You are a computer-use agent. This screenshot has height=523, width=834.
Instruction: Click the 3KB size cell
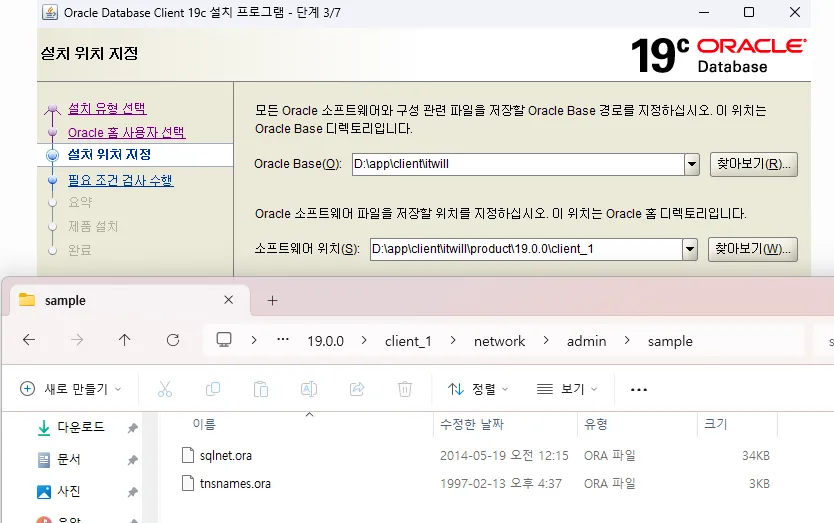(x=759, y=483)
